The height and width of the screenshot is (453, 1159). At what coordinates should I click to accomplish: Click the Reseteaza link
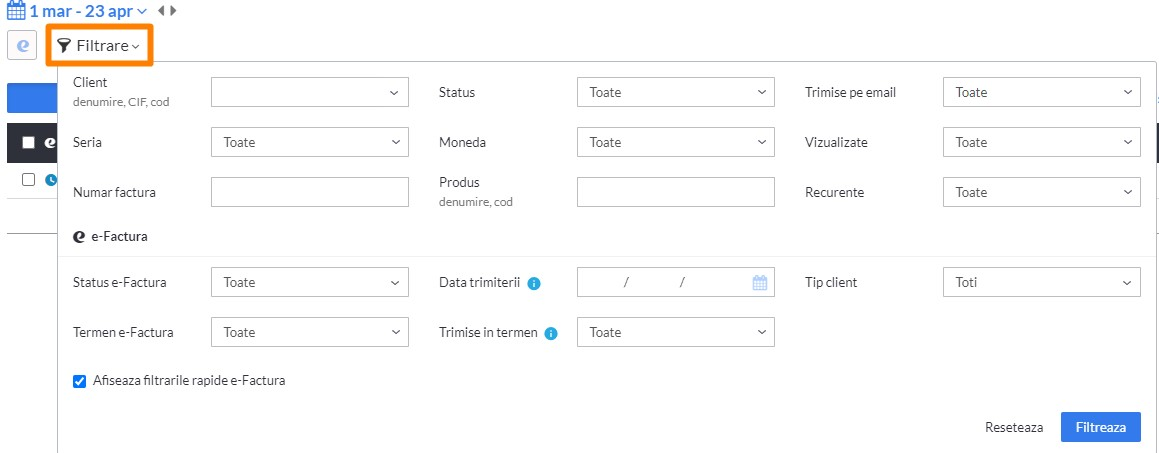pyautogui.click(x=1014, y=427)
